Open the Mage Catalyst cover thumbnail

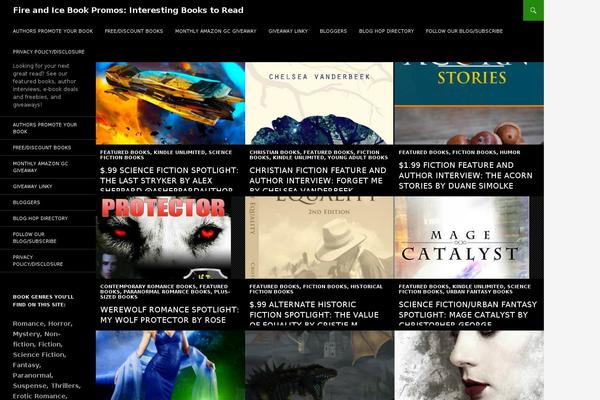462,237
